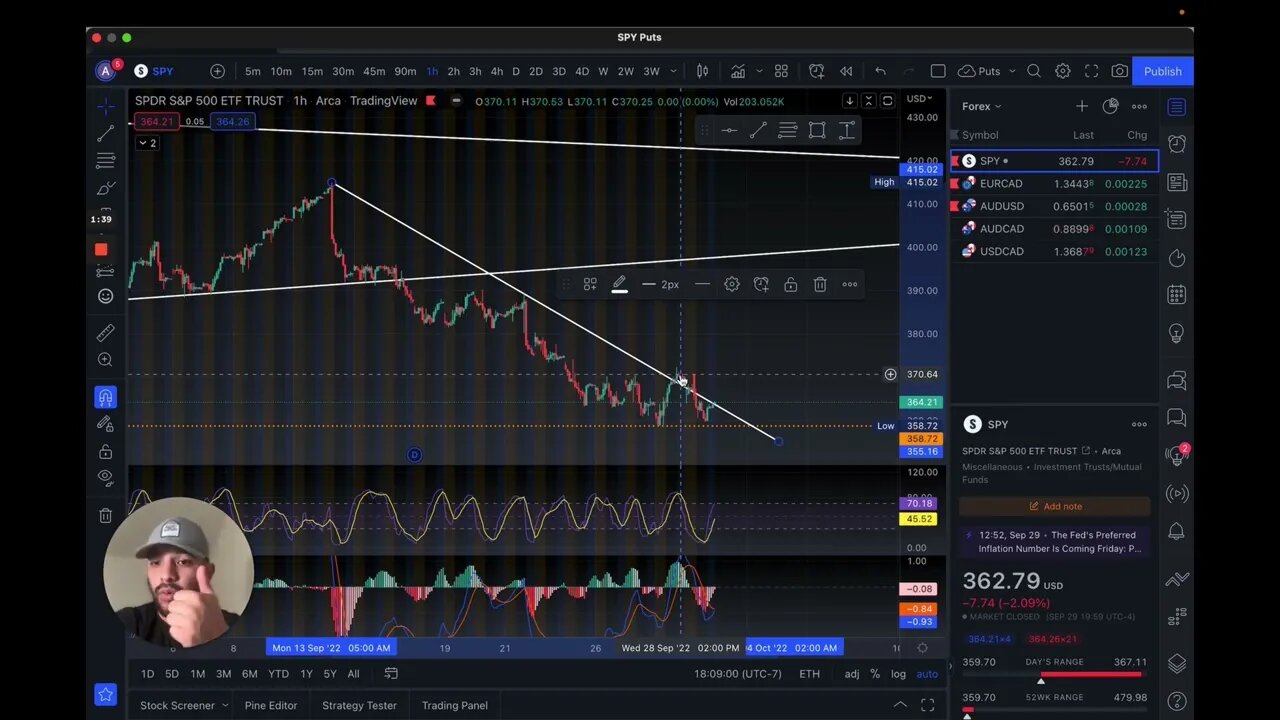Open the Hotlists flame panel

[1177, 257]
